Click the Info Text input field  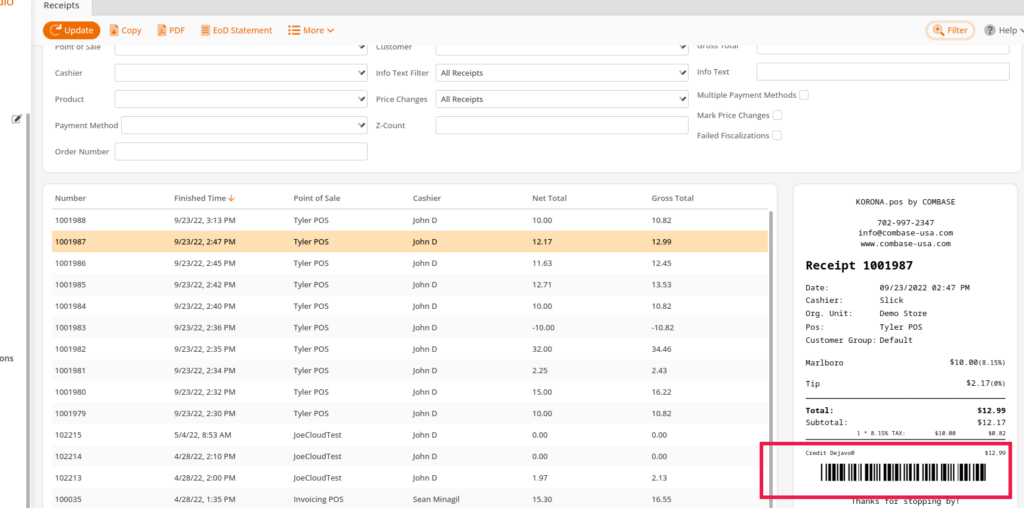point(883,72)
